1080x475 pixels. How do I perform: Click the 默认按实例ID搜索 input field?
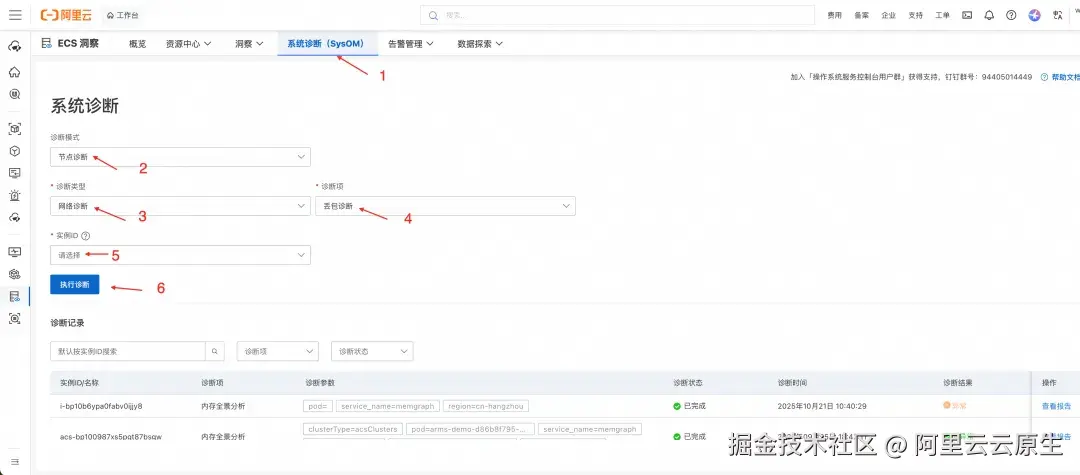point(128,351)
